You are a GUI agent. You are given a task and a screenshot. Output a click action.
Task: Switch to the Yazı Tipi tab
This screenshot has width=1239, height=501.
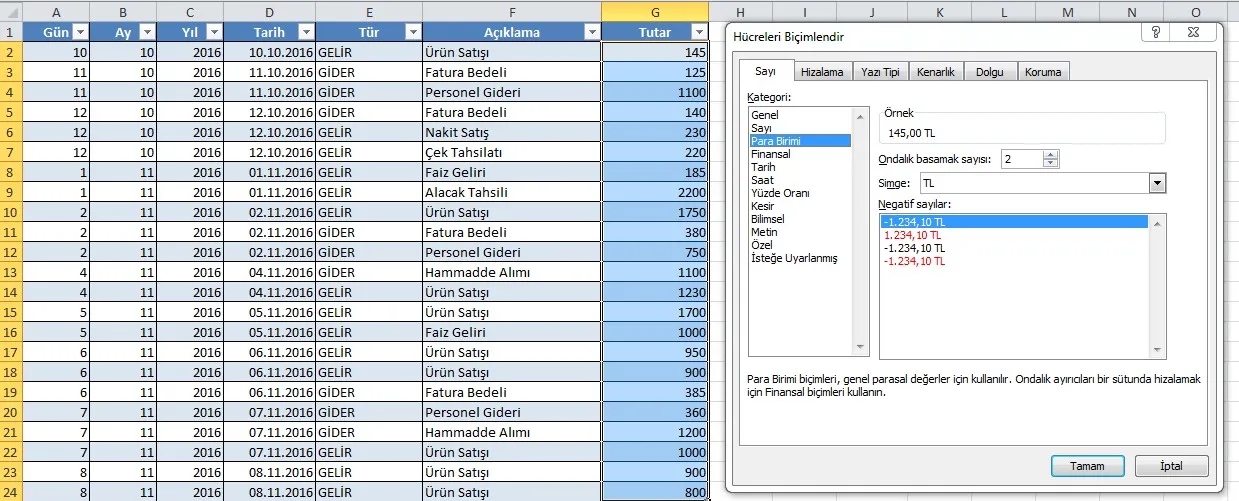click(x=880, y=72)
